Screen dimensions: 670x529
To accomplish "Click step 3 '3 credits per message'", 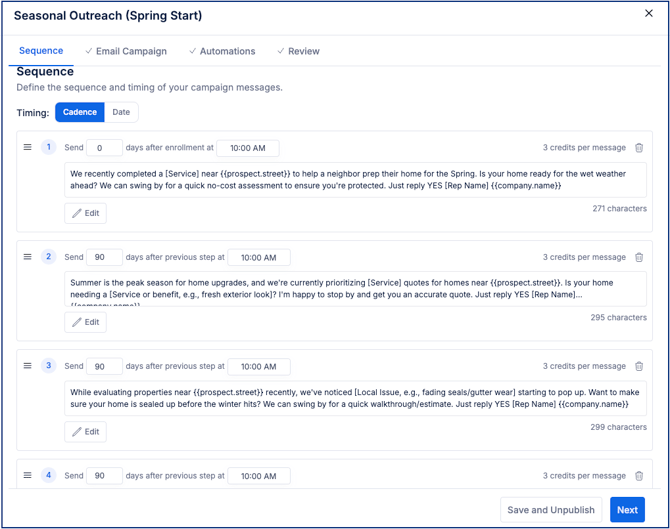I will tap(584, 366).
